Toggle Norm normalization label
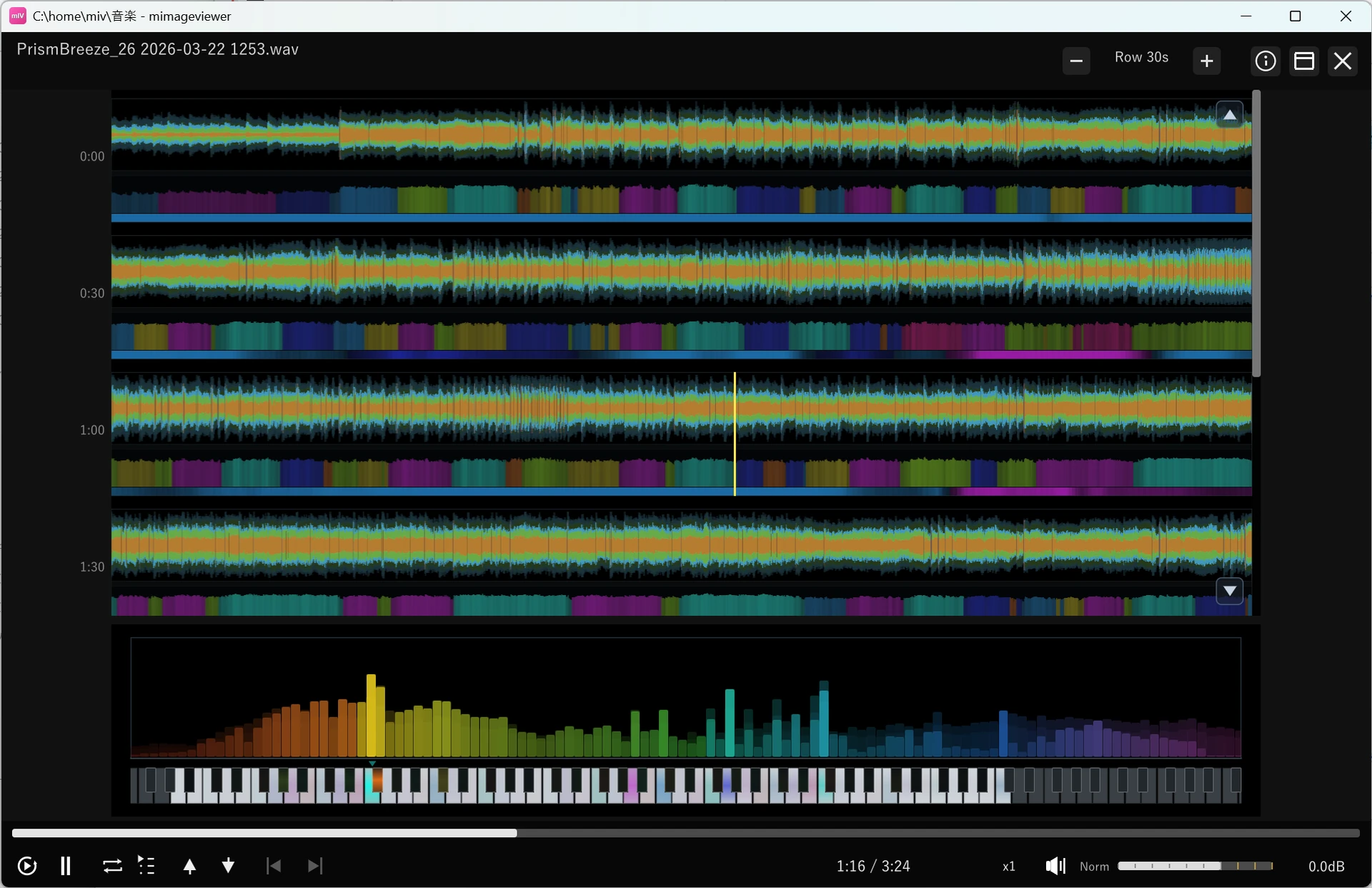 pos(1094,867)
